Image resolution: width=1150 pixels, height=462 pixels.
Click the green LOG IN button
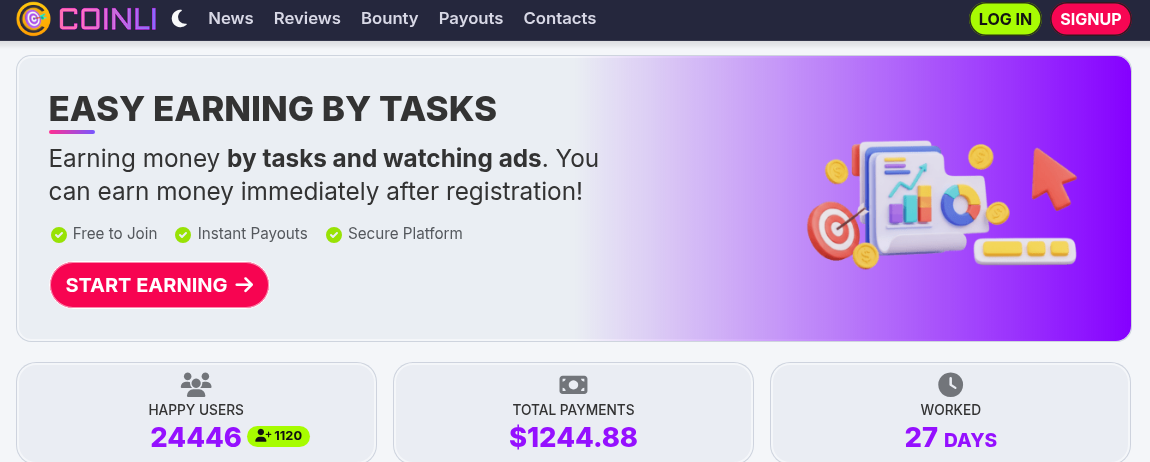(x=1006, y=19)
